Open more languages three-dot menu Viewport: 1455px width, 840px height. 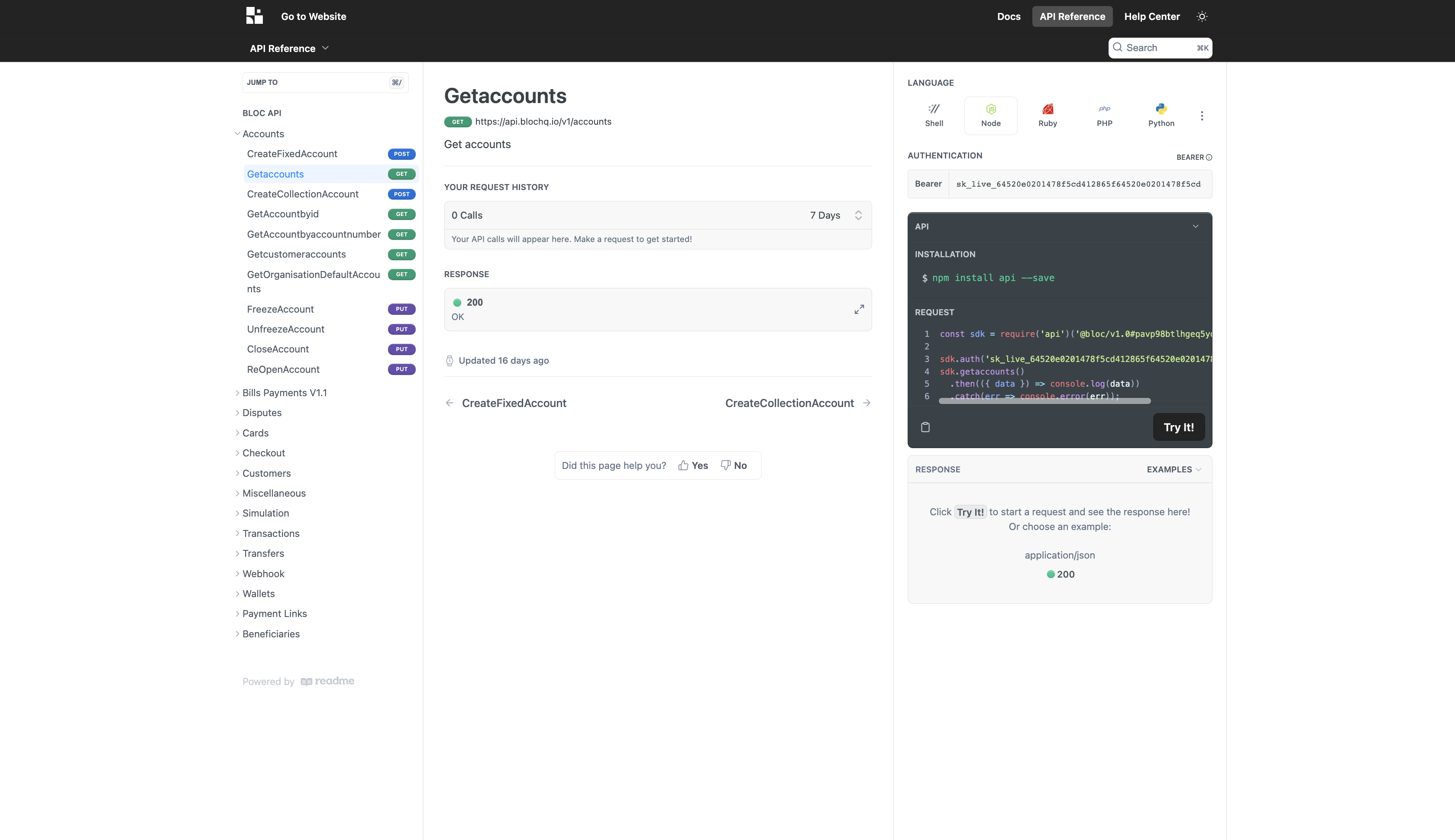1202,116
